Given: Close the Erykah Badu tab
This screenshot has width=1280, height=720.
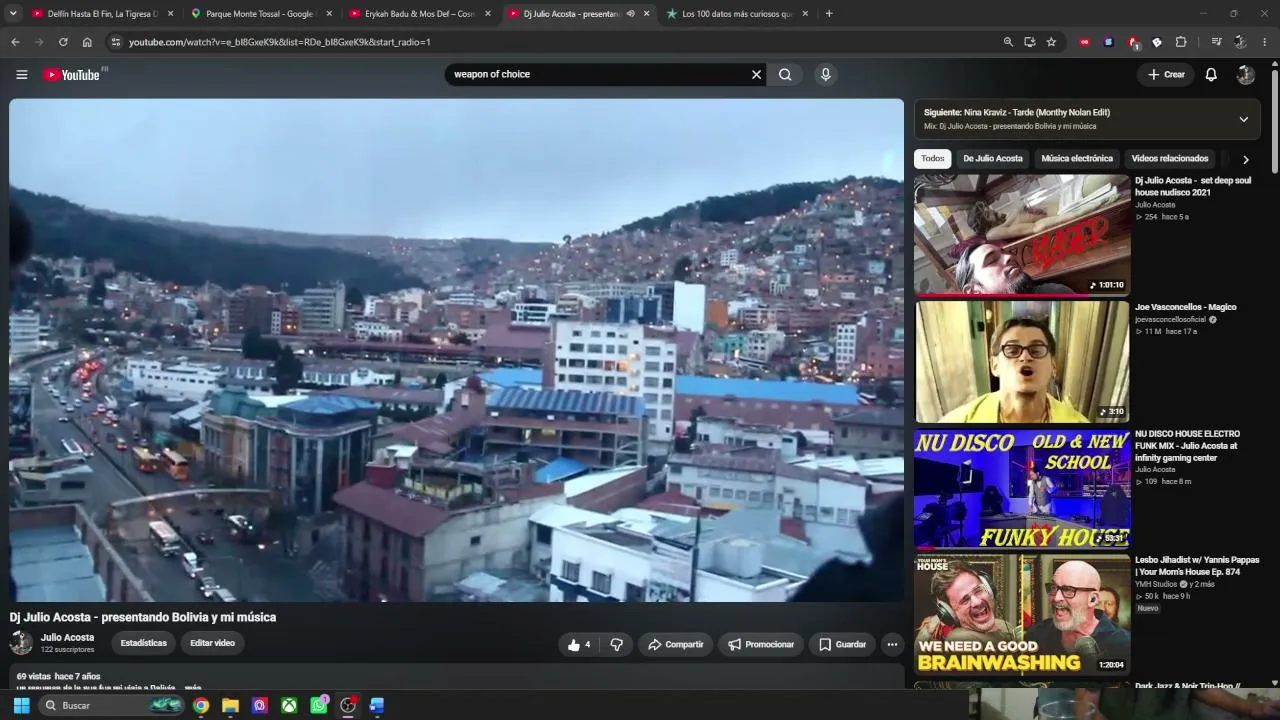Looking at the screenshot, I should [488, 14].
